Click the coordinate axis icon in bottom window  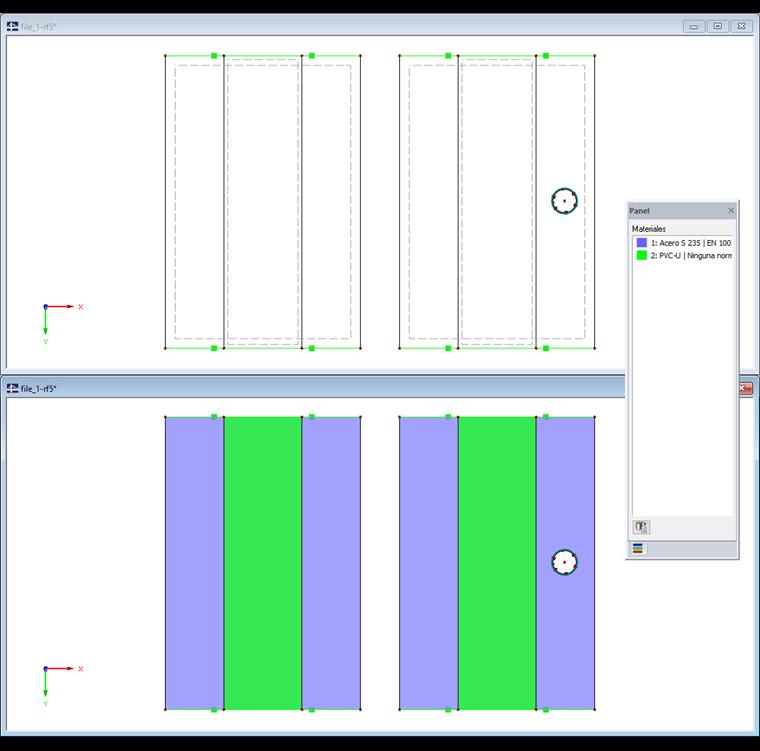tap(62, 686)
